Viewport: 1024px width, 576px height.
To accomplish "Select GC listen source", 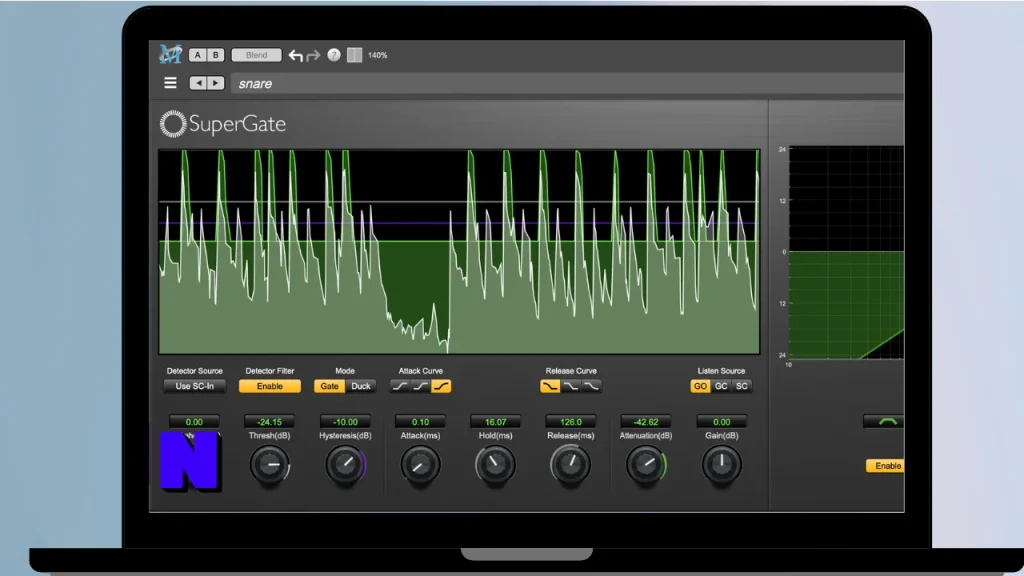I will (721, 386).
